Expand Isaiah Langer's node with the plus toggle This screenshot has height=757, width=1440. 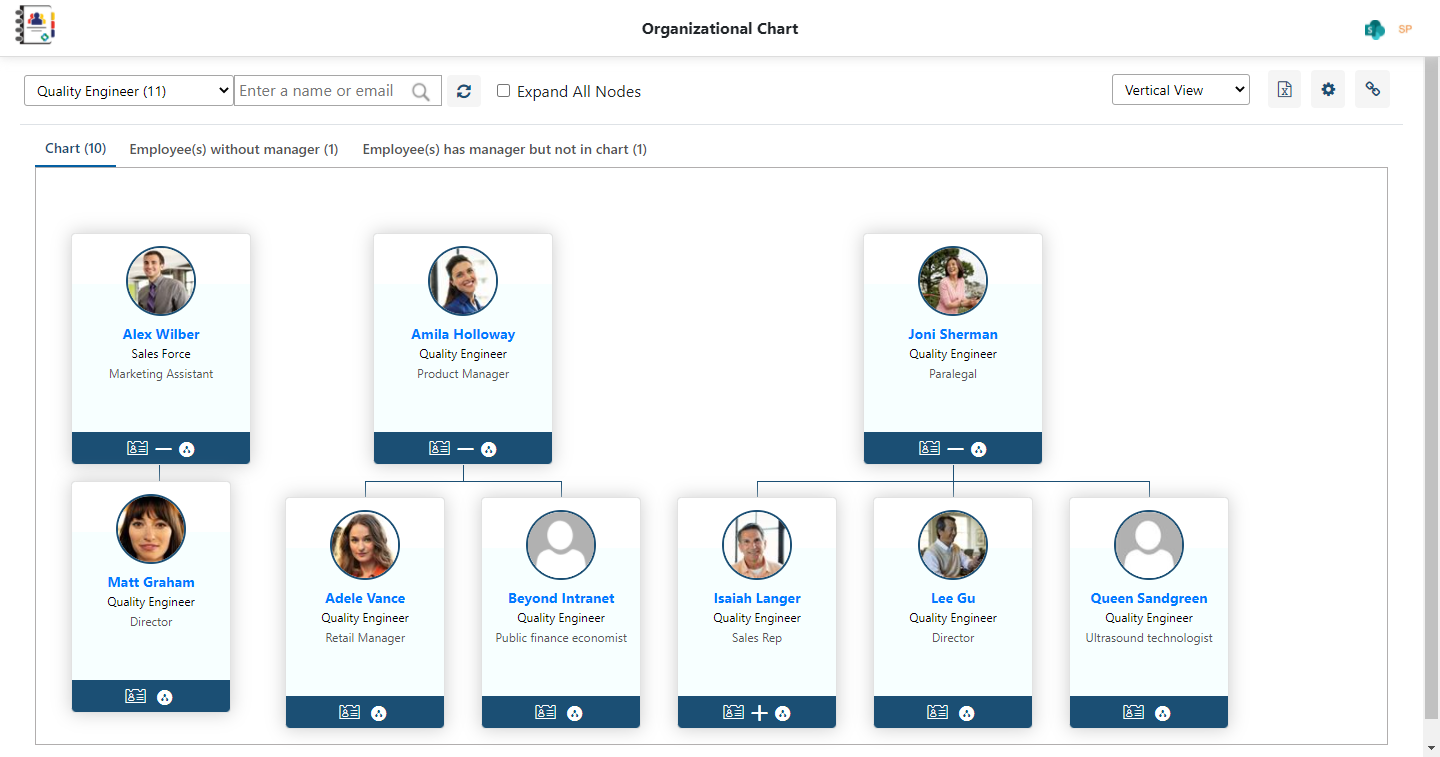pos(757,712)
